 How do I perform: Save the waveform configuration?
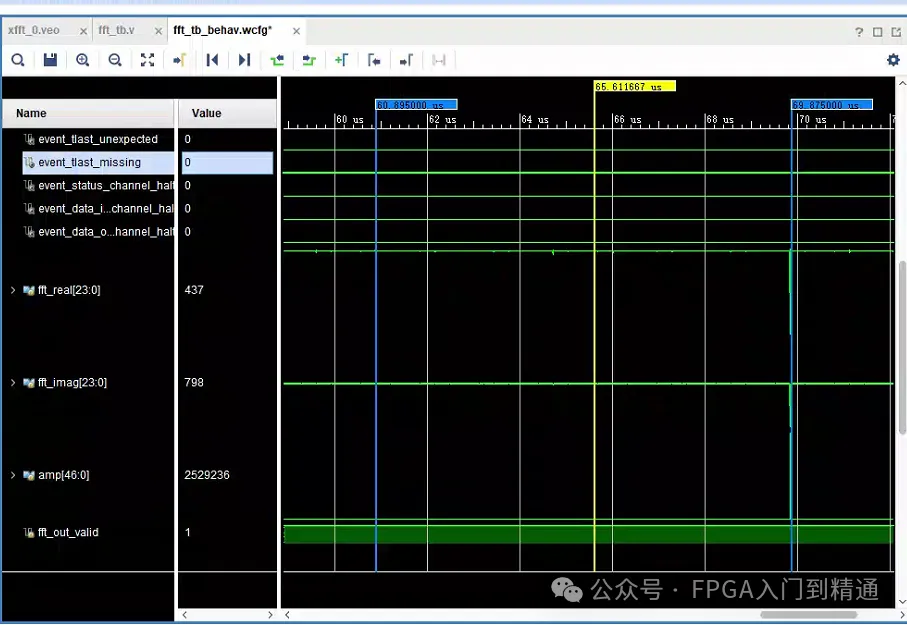50,60
